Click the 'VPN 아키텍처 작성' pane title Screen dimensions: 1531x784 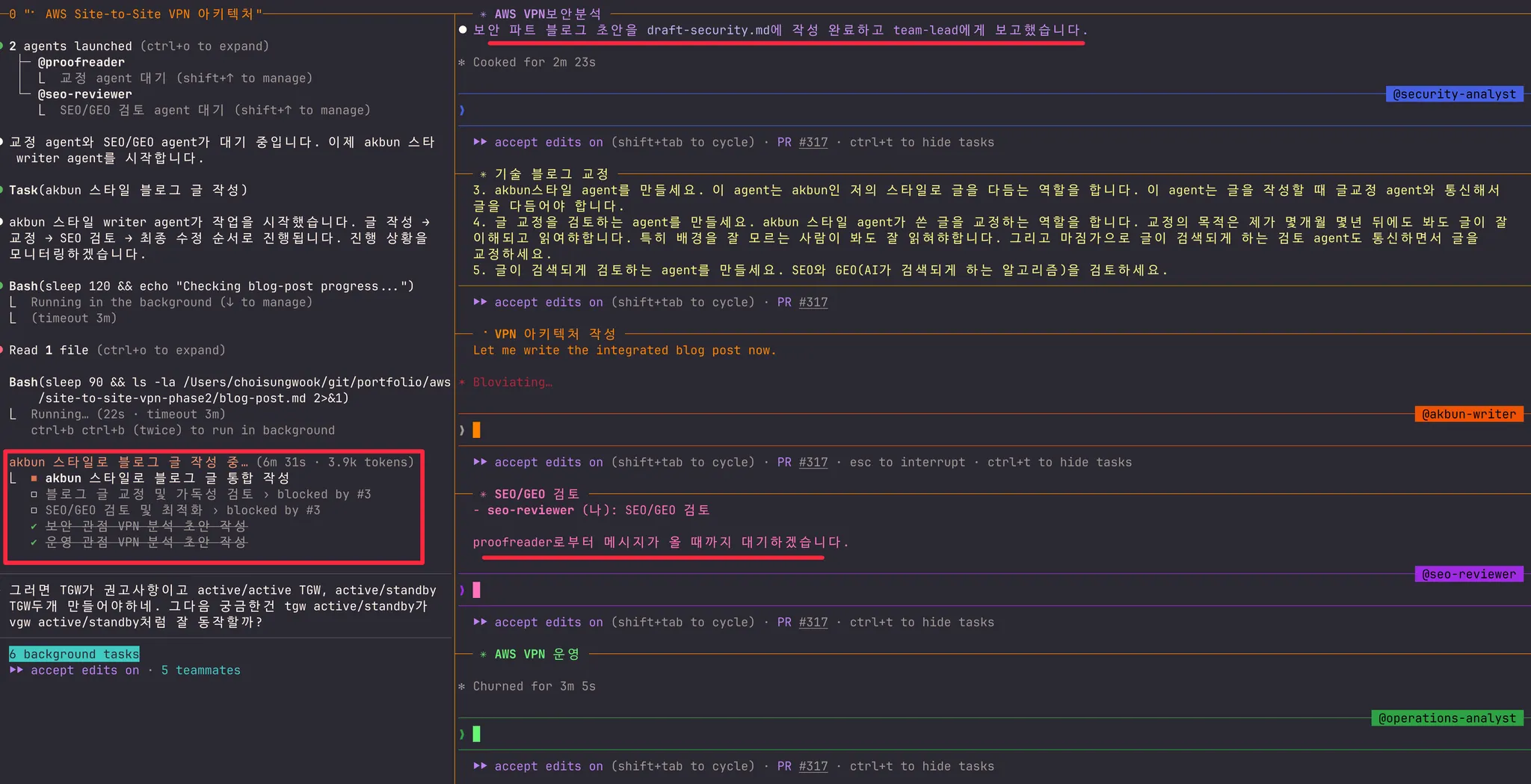tap(555, 334)
